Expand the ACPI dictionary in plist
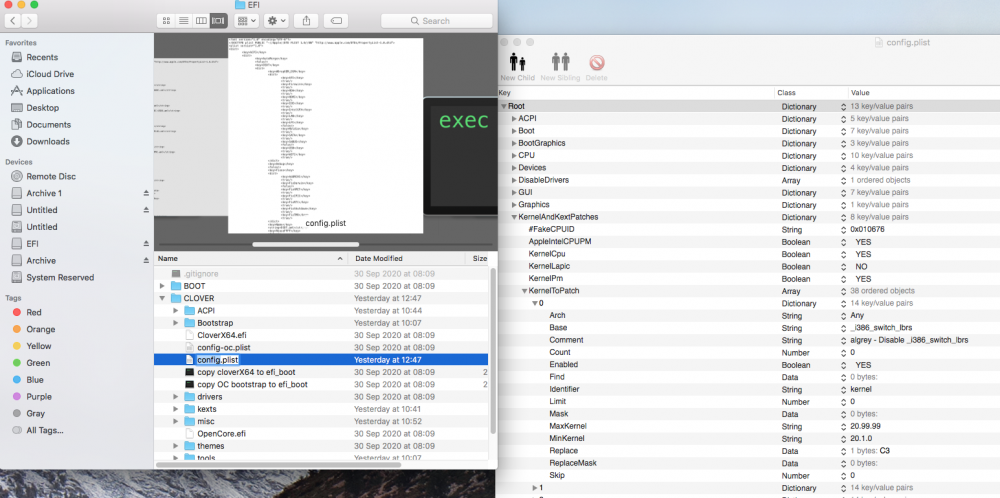Screen dimensions: 1000x498 pyautogui.click(x=514, y=119)
